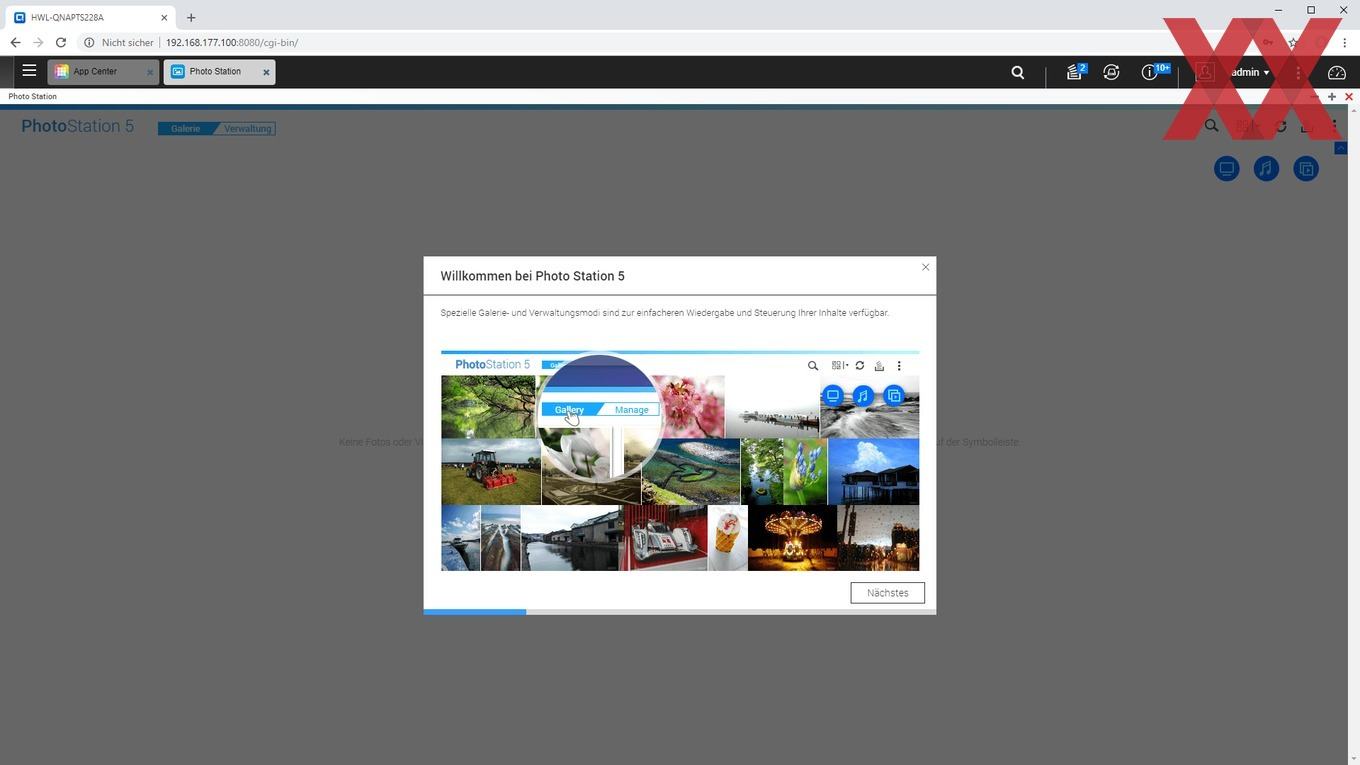Click the Photo Station search magnifier icon

[1211, 126]
